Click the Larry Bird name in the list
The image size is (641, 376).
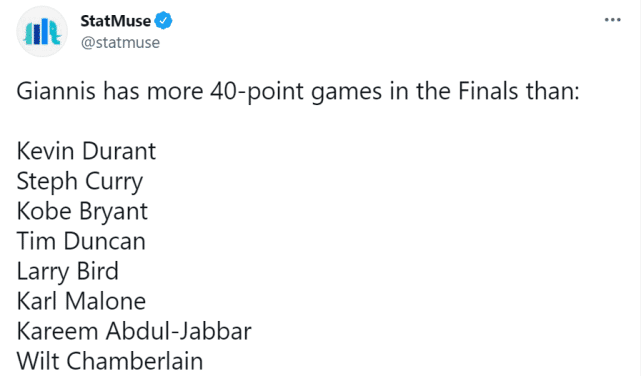tap(68, 272)
